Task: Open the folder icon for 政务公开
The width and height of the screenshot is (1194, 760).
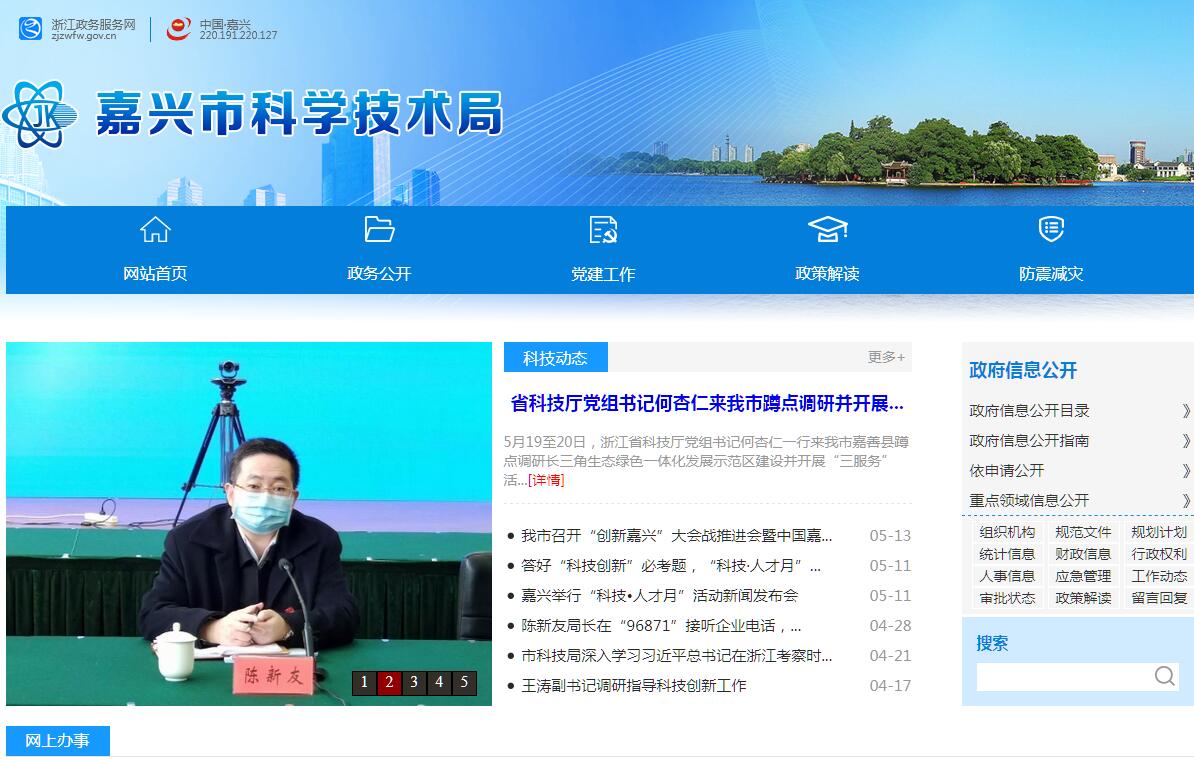Action: click(x=379, y=230)
